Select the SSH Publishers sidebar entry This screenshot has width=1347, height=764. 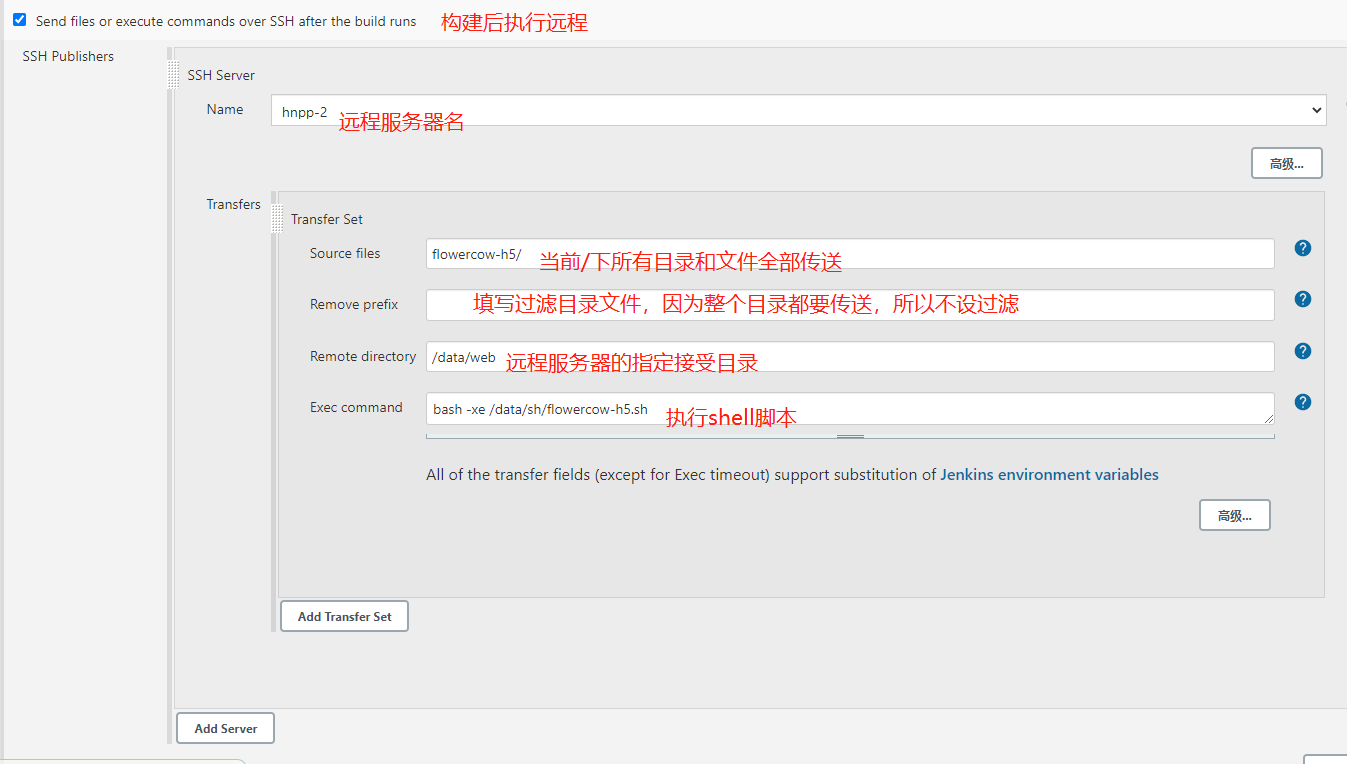(x=68, y=56)
